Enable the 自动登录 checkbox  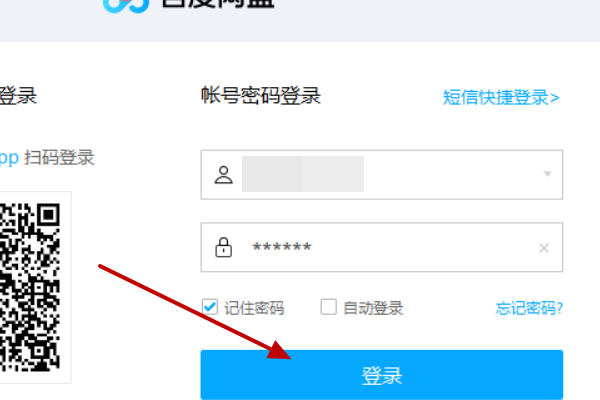tap(329, 307)
